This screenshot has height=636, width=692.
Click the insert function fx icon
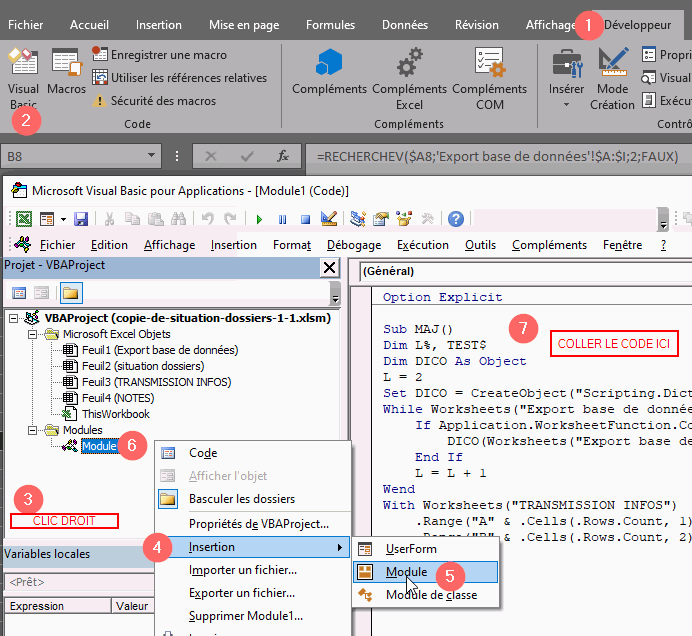pos(284,156)
